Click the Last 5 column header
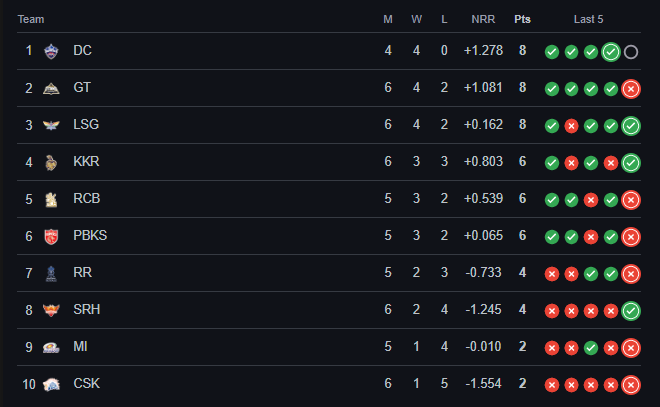The width and height of the screenshot is (660, 407). point(588,19)
